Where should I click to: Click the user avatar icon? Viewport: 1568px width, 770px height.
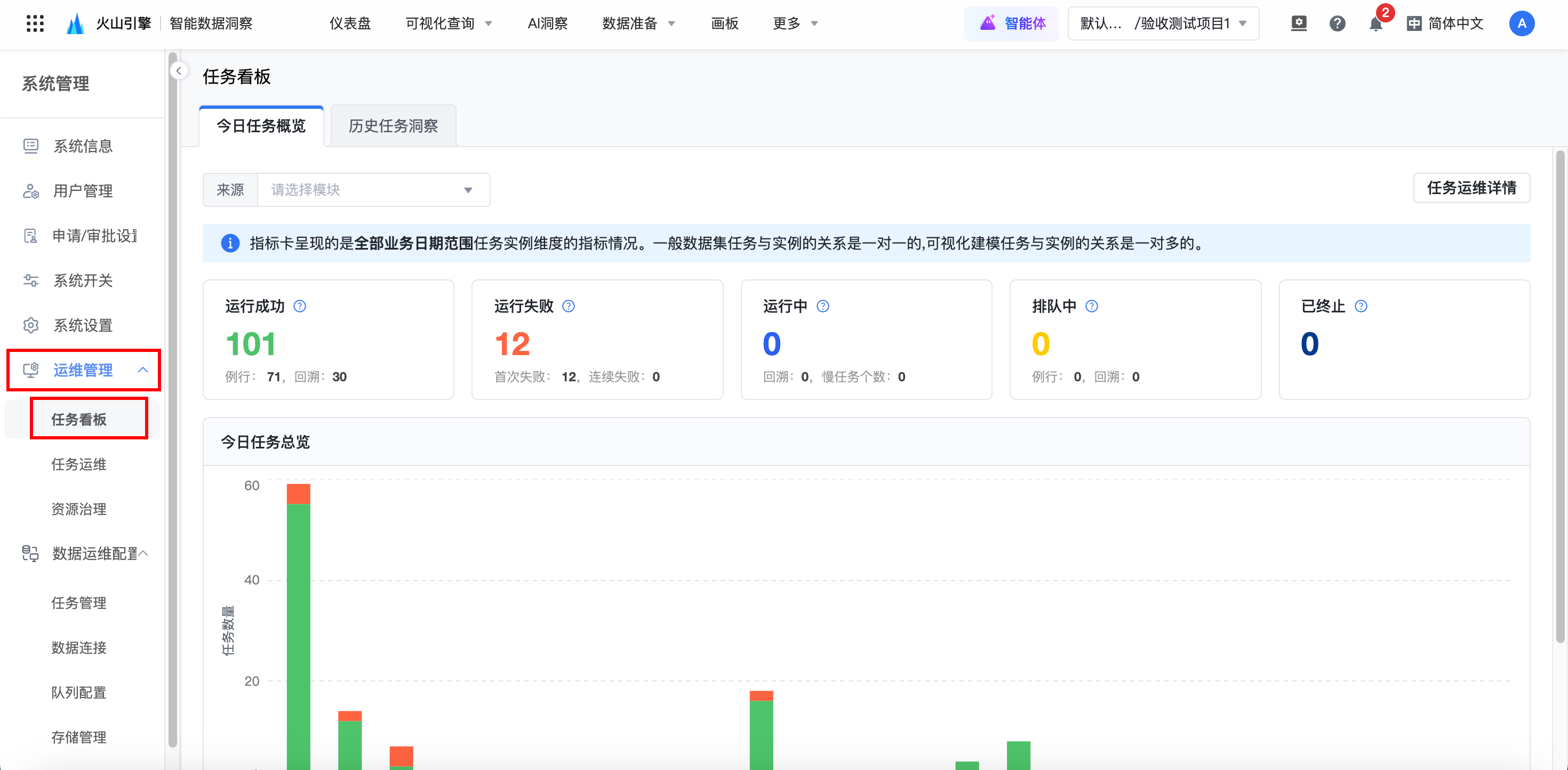(x=1521, y=24)
